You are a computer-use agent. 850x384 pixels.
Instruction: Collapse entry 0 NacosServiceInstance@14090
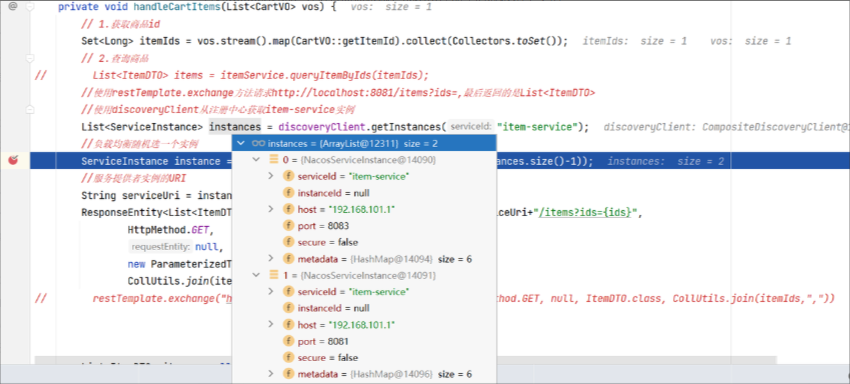(x=256, y=160)
